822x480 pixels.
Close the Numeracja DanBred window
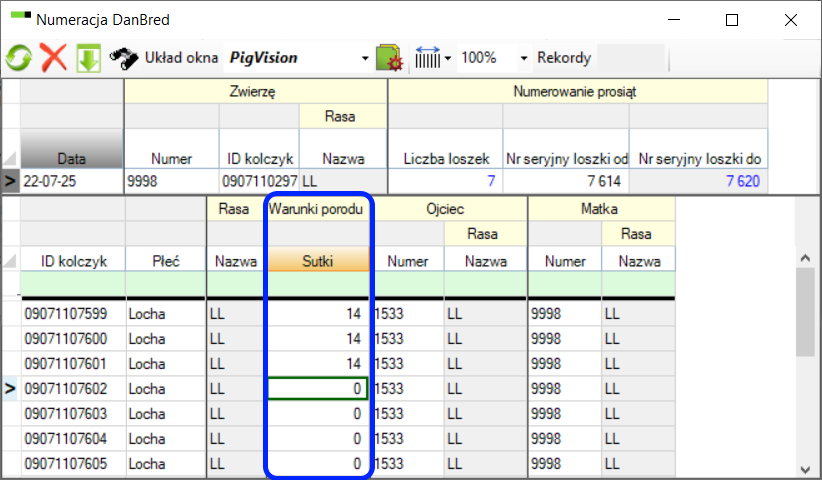coord(791,20)
